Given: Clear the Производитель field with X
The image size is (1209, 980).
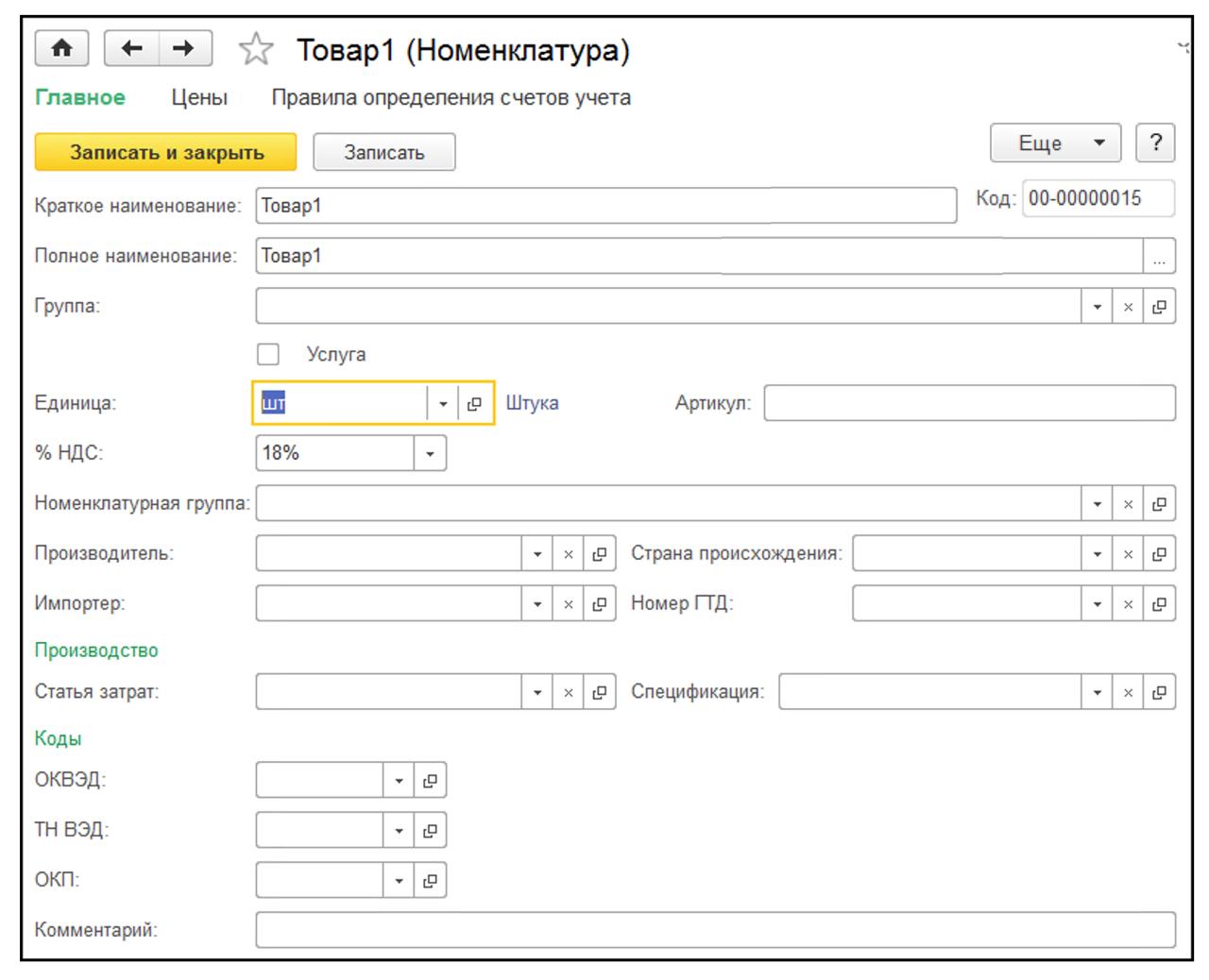Looking at the screenshot, I should pyautogui.click(x=568, y=554).
